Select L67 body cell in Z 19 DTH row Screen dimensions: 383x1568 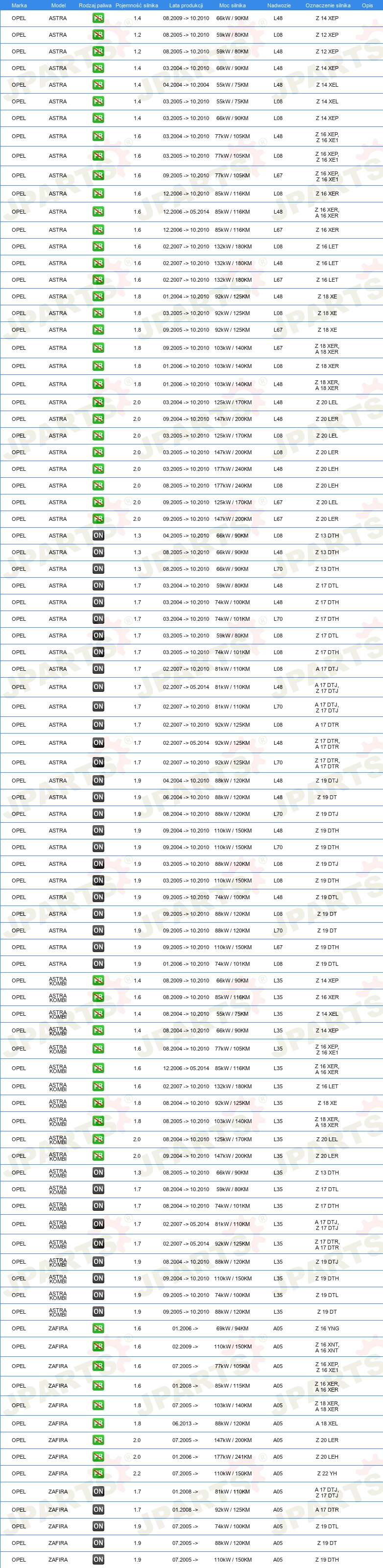[278, 947]
